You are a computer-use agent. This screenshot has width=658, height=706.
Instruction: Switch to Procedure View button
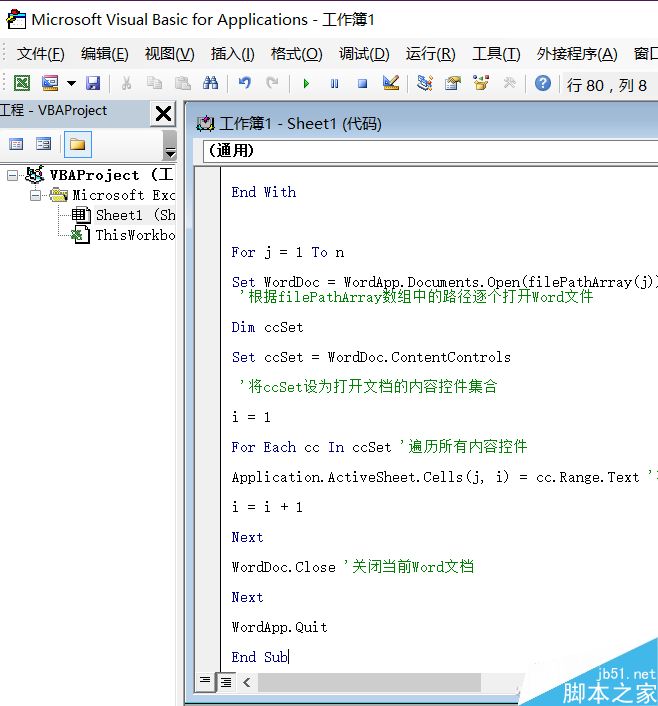tap(205, 680)
